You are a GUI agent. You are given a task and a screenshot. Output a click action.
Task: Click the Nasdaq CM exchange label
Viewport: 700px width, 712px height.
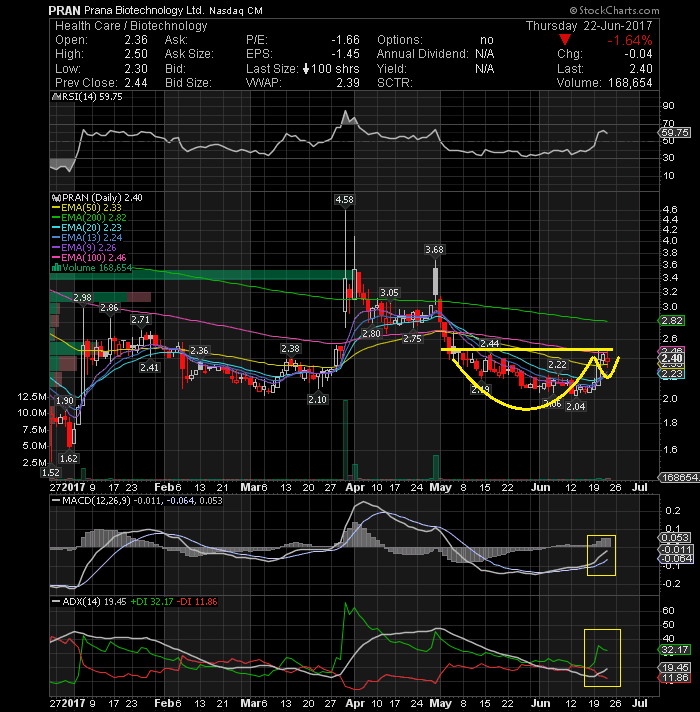pyautogui.click(x=236, y=10)
